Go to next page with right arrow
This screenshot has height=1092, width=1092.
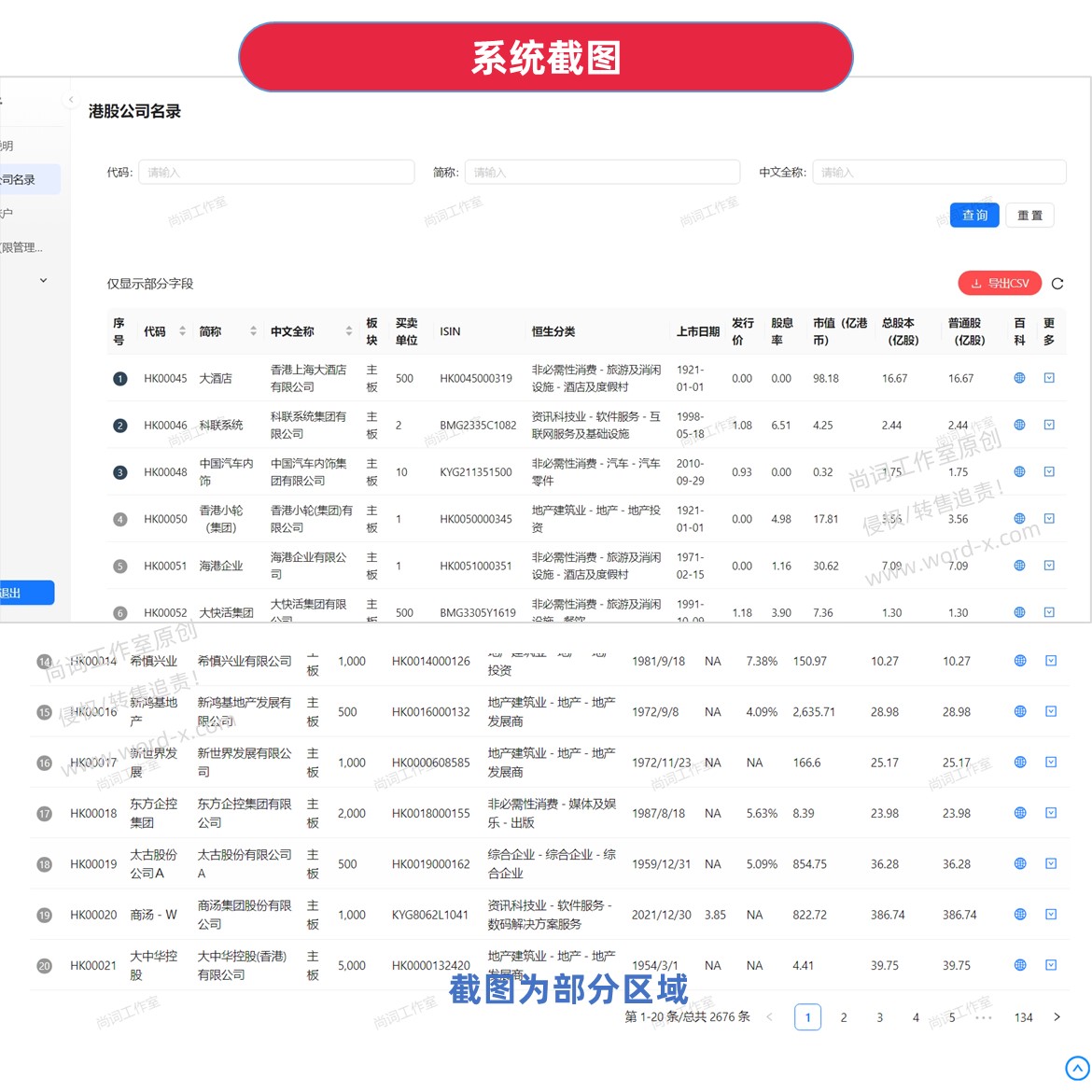pyautogui.click(x=1057, y=1017)
